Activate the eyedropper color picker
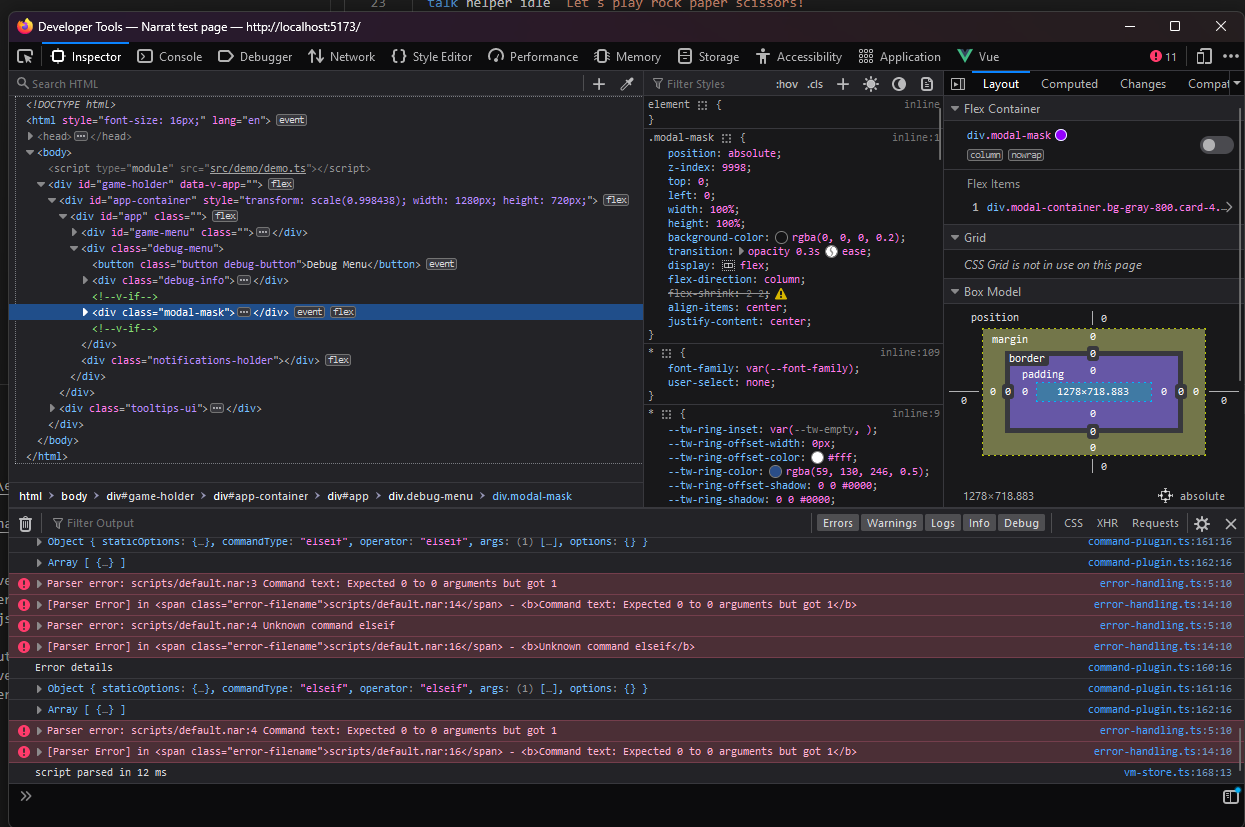1245x827 pixels. coord(627,84)
